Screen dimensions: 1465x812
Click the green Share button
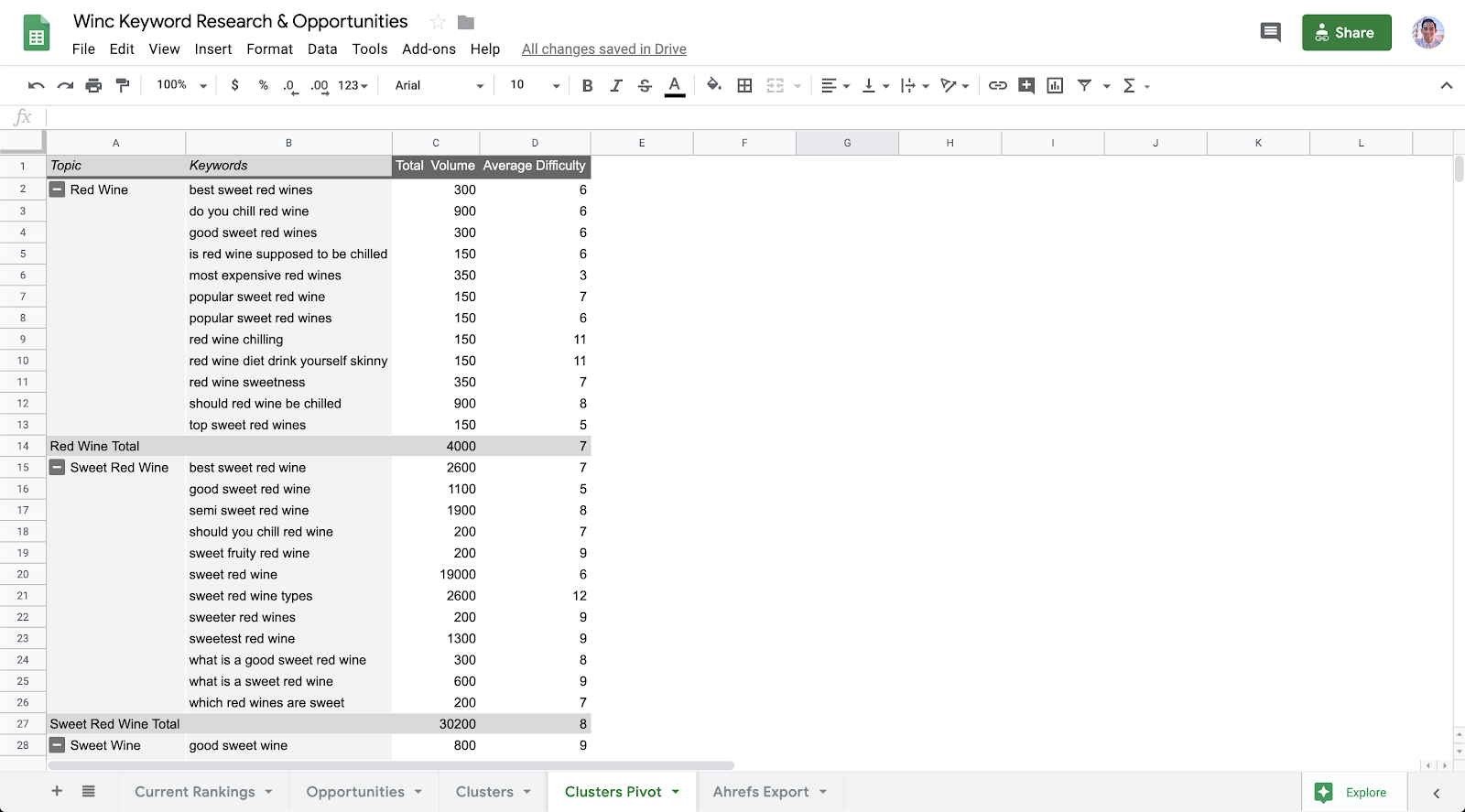click(1347, 33)
